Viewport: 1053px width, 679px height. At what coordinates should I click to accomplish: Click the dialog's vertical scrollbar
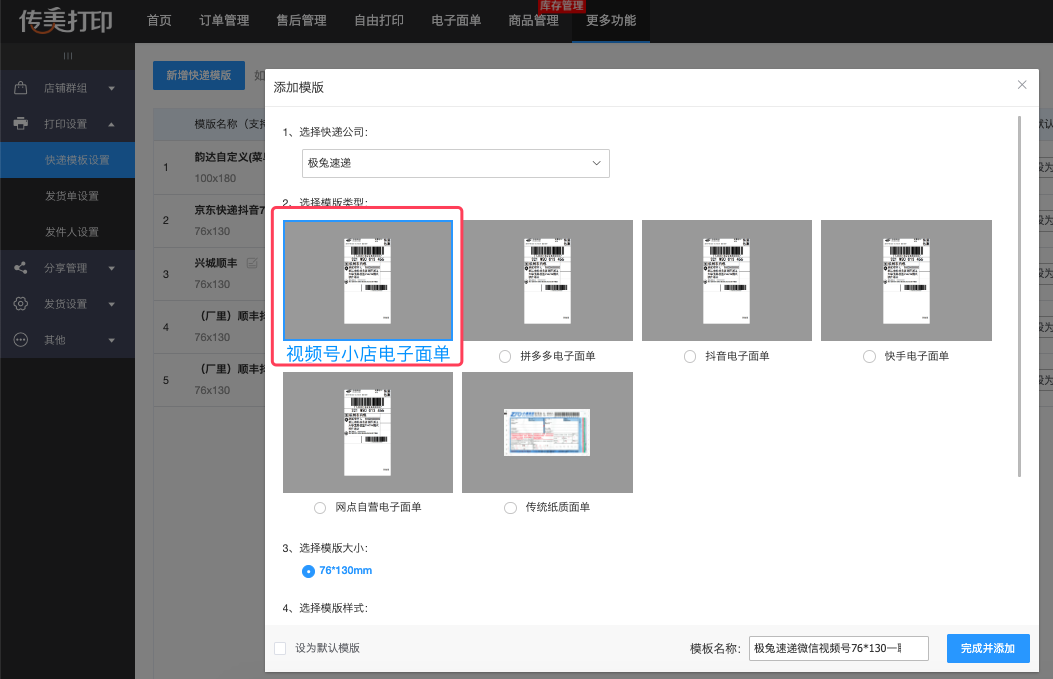(1019, 296)
